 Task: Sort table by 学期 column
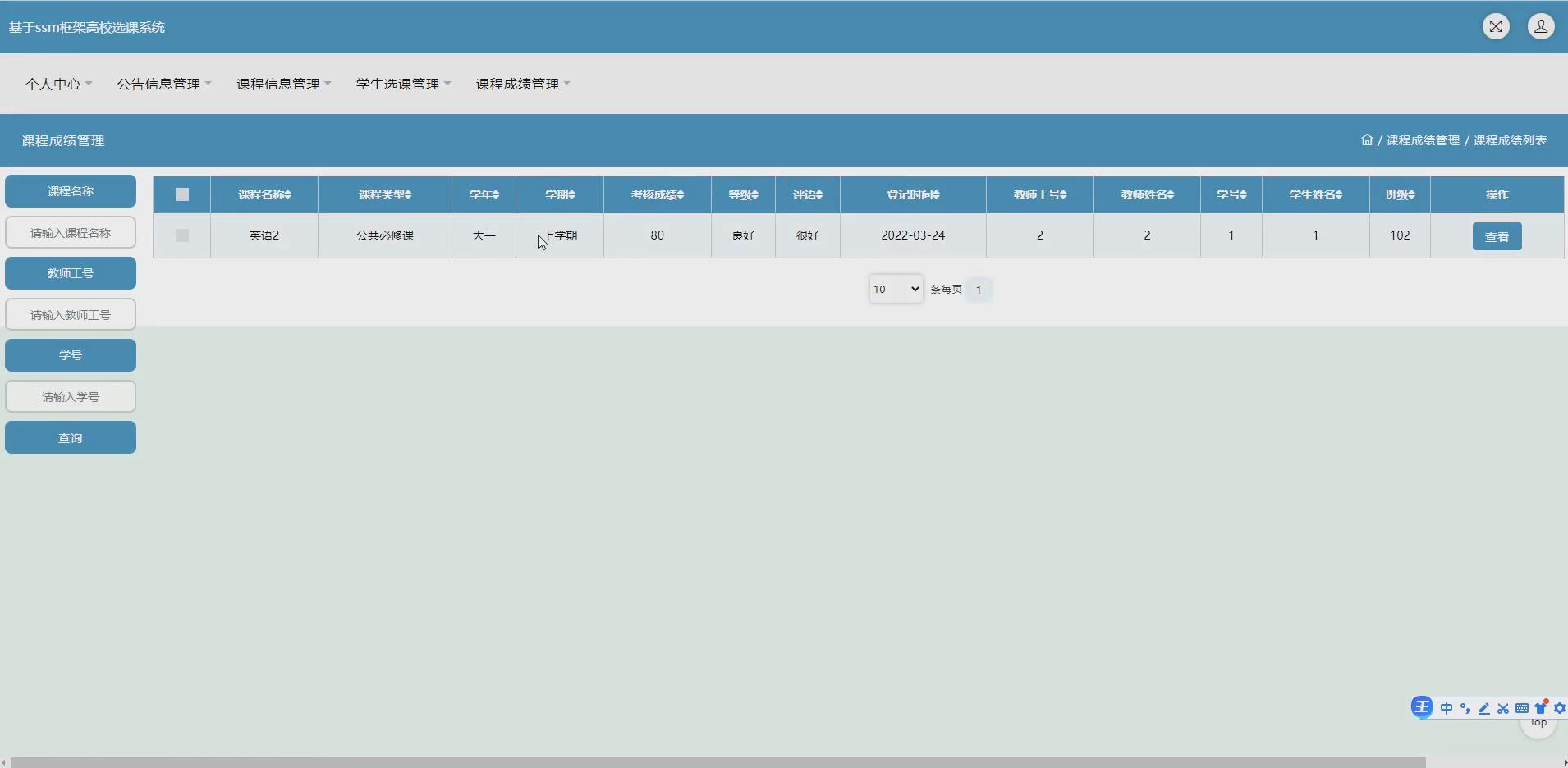click(x=560, y=194)
